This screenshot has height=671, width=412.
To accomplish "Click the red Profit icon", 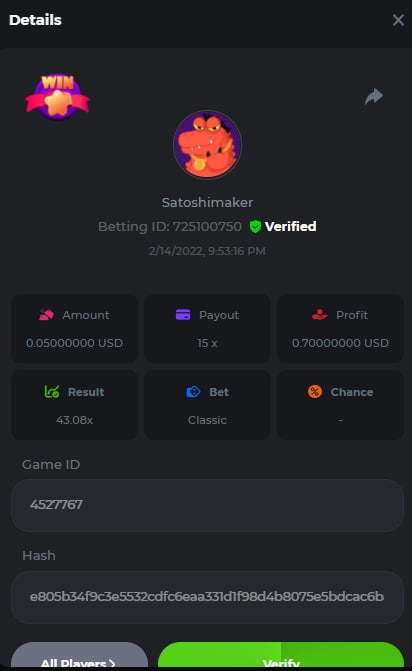I will 320,315.
